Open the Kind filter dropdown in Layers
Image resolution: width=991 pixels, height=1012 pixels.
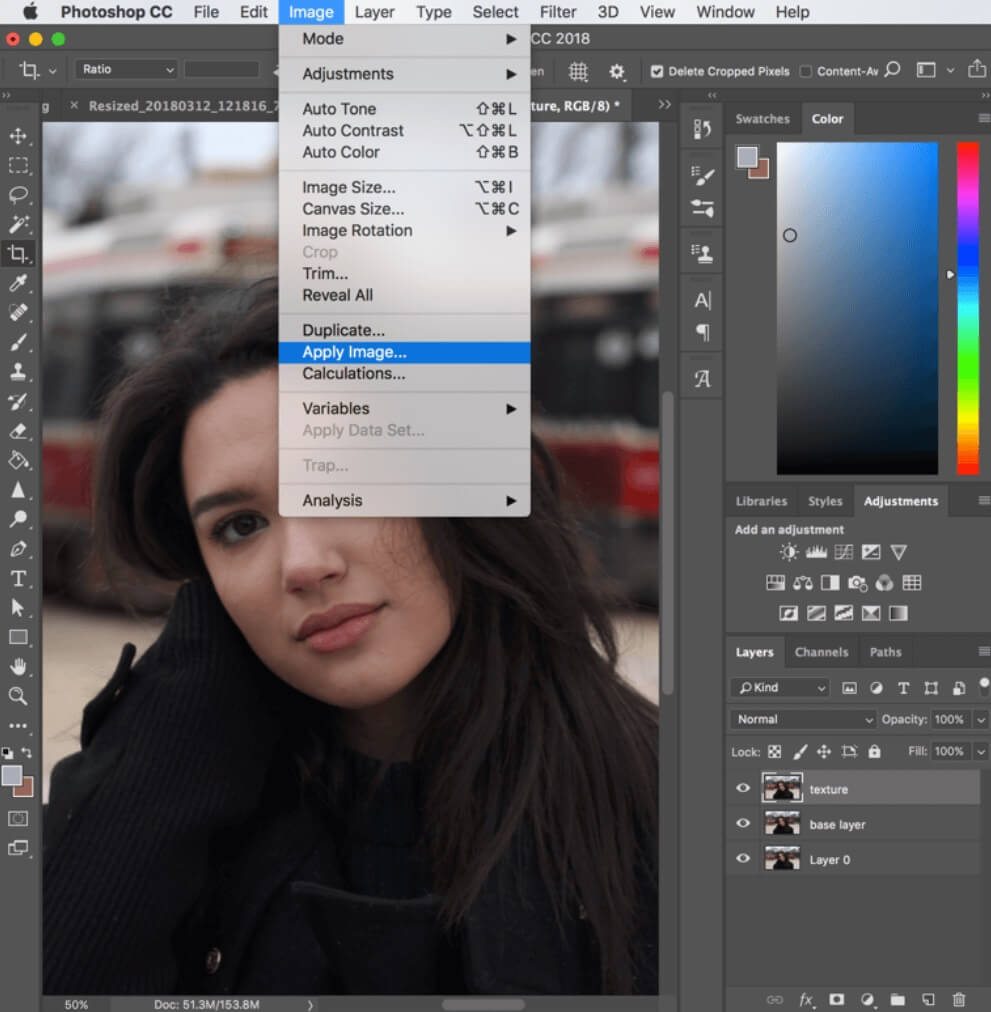tap(779, 688)
